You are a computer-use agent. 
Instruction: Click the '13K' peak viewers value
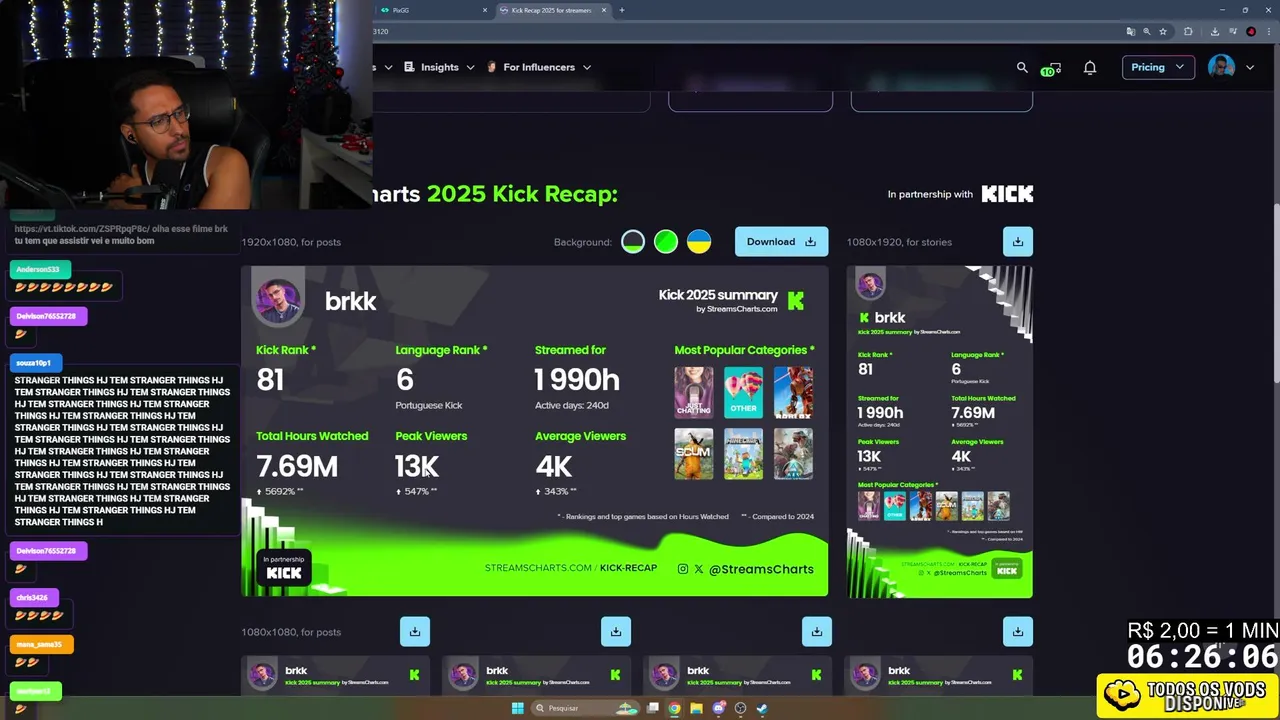417,466
